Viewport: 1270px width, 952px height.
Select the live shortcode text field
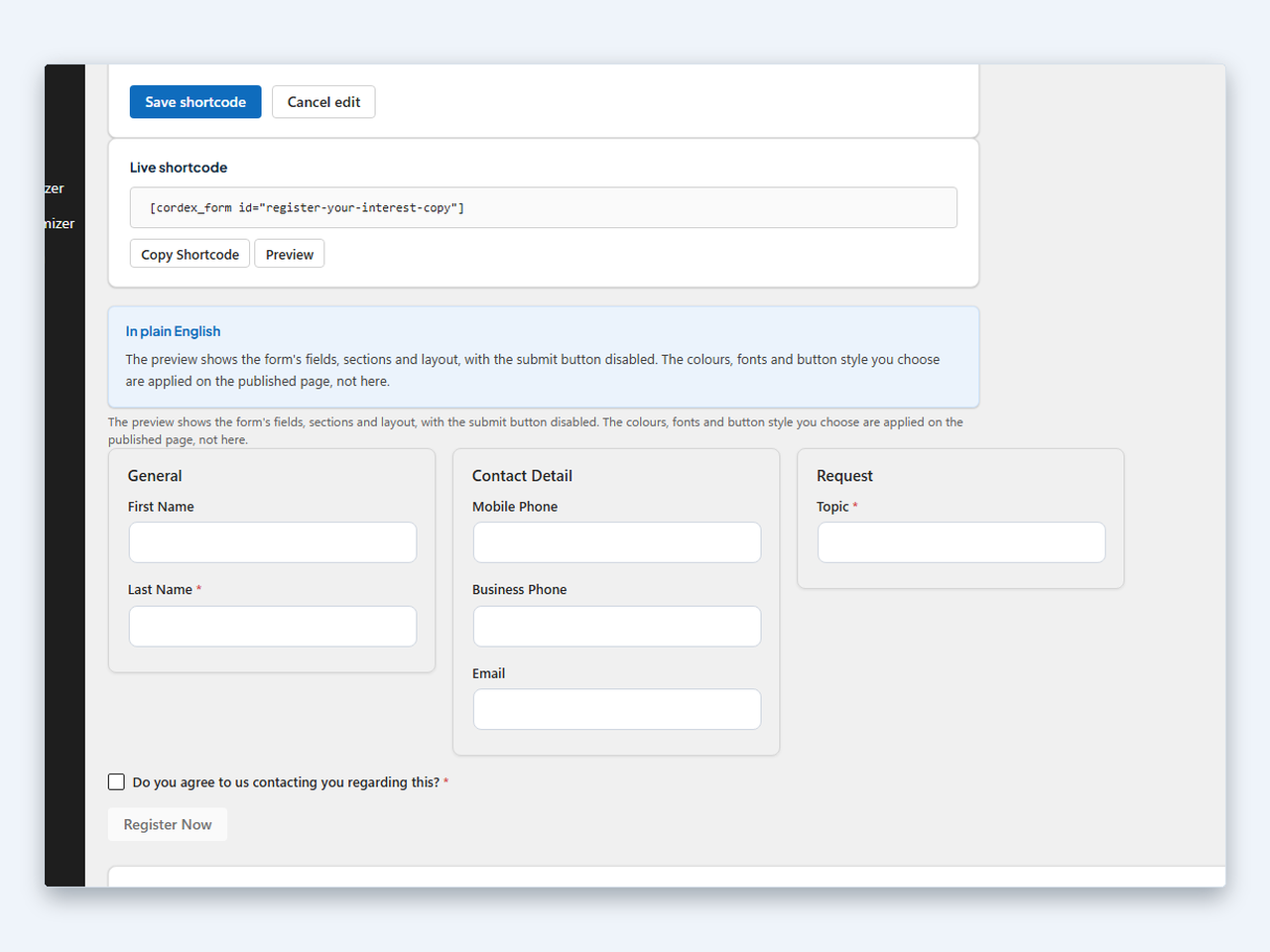point(544,208)
